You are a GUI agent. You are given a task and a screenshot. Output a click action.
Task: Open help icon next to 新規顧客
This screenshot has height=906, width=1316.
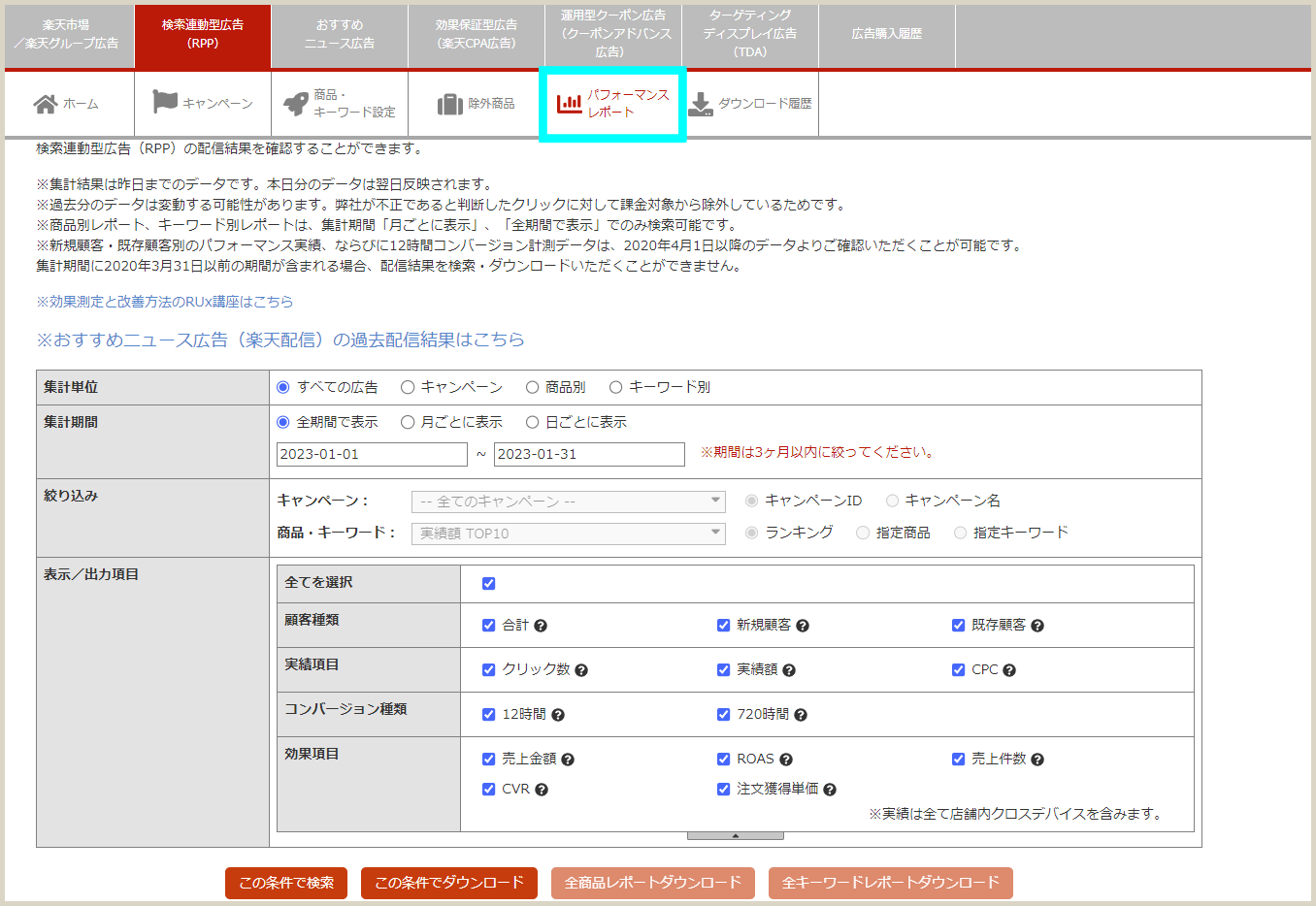pyautogui.click(x=803, y=626)
